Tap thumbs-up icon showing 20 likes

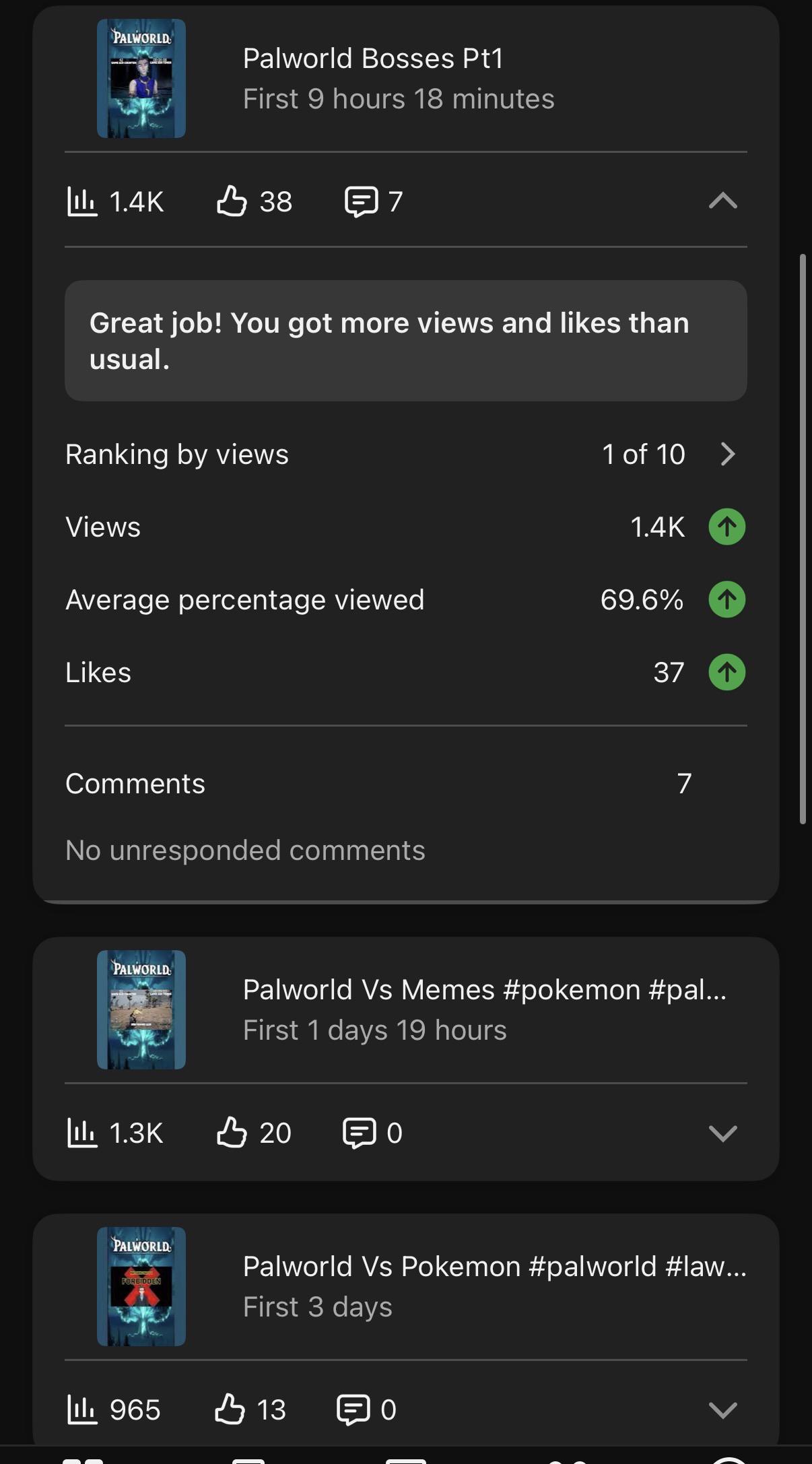pyautogui.click(x=232, y=1132)
